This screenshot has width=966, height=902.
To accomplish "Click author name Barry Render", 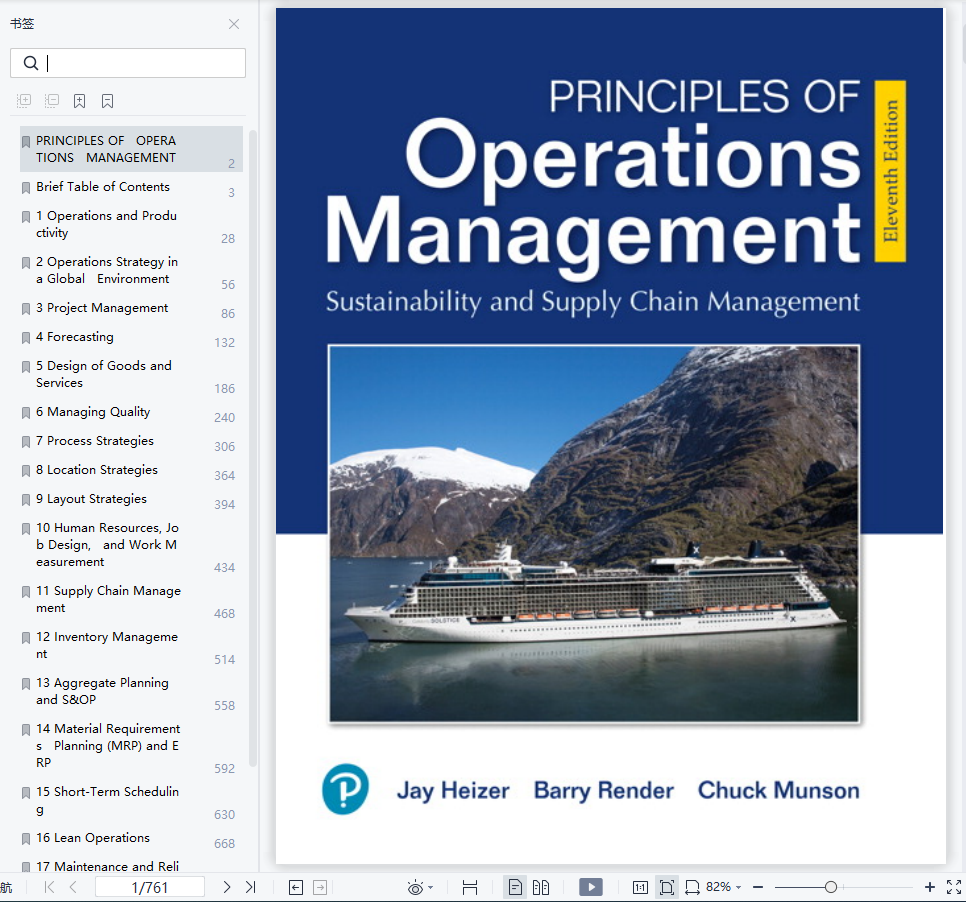I will pos(604,790).
